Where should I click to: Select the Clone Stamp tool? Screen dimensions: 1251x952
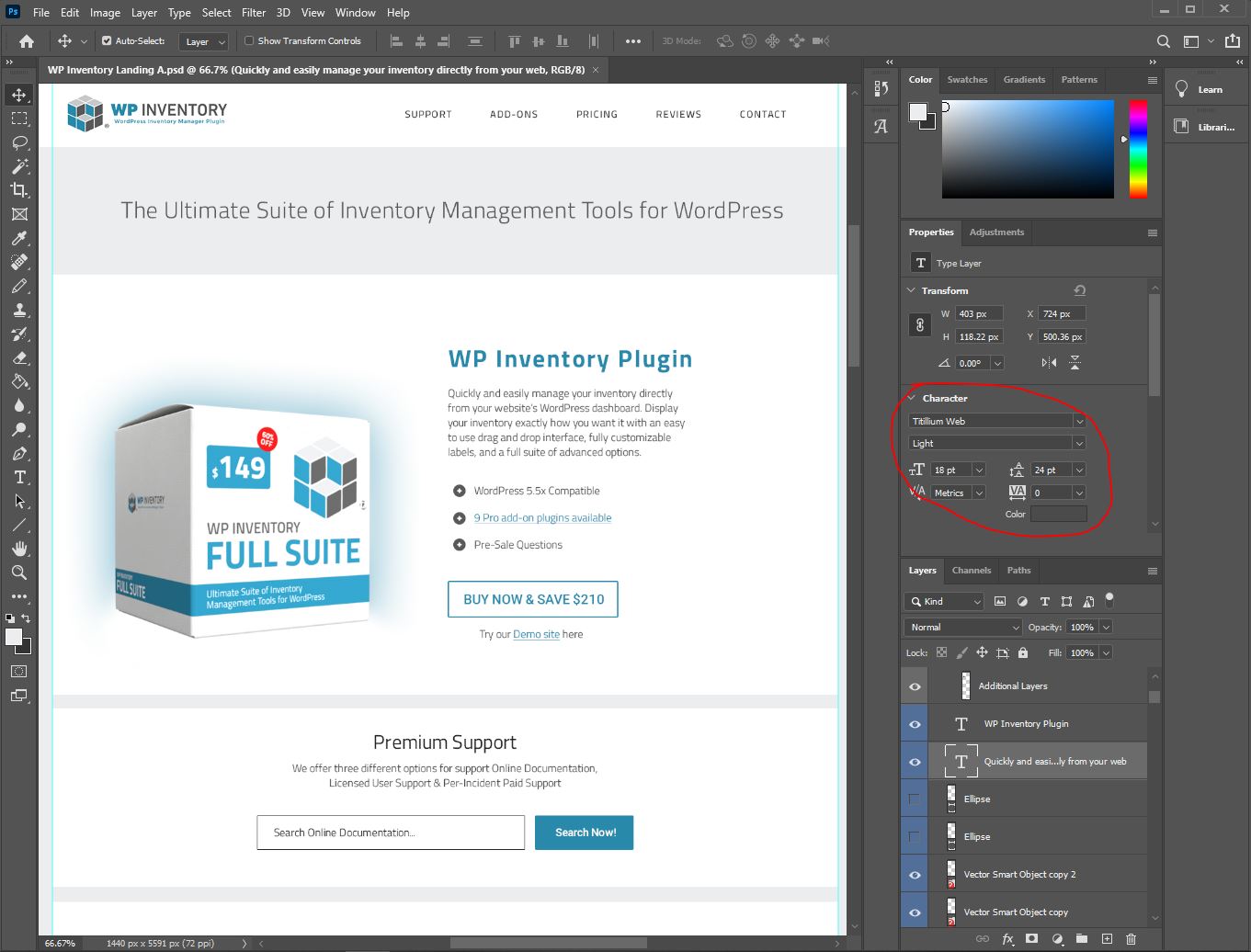[x=18, y=310]
